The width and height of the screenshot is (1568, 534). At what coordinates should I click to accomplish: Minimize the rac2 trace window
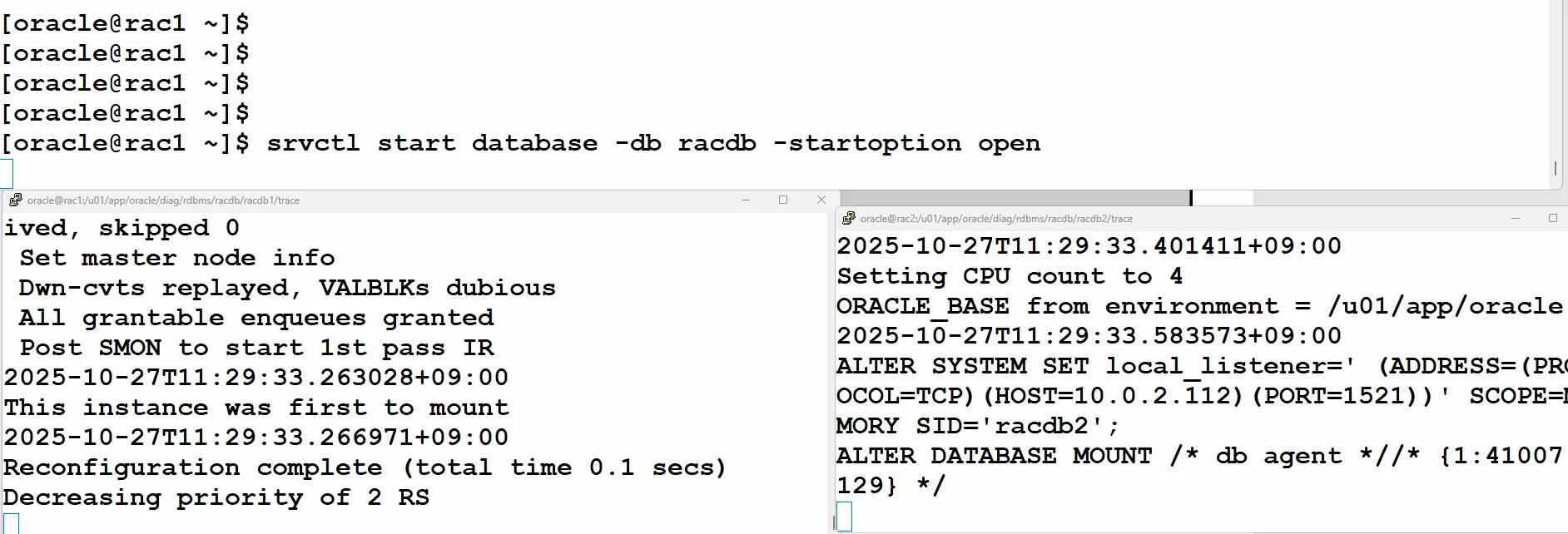click(x=1516, y=218)
